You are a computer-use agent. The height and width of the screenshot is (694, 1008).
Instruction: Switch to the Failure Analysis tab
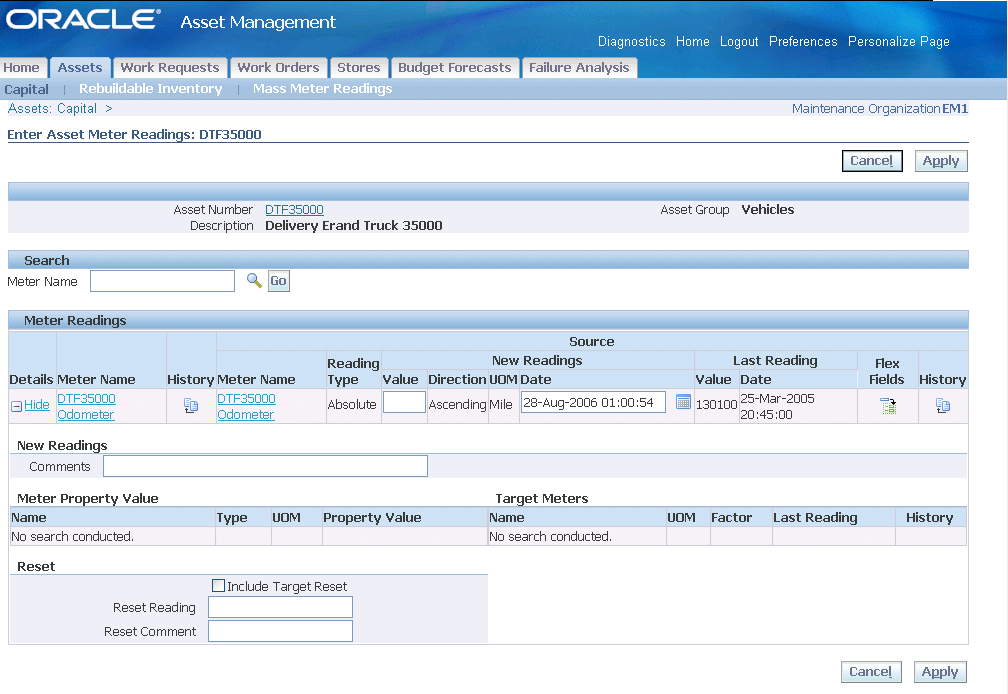[579, 67]
